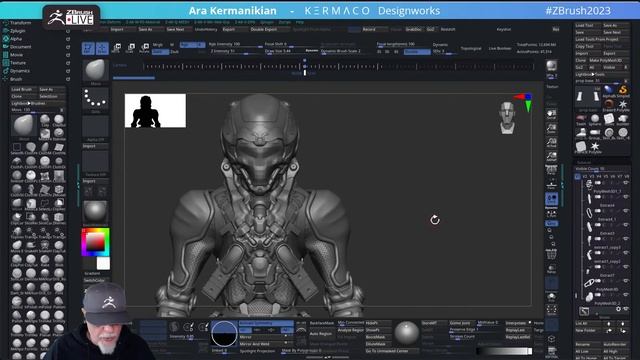Image resolution: width=640 pixels, height=360 pixels.
Task: Click Copy Tool button
Action: 588,46
